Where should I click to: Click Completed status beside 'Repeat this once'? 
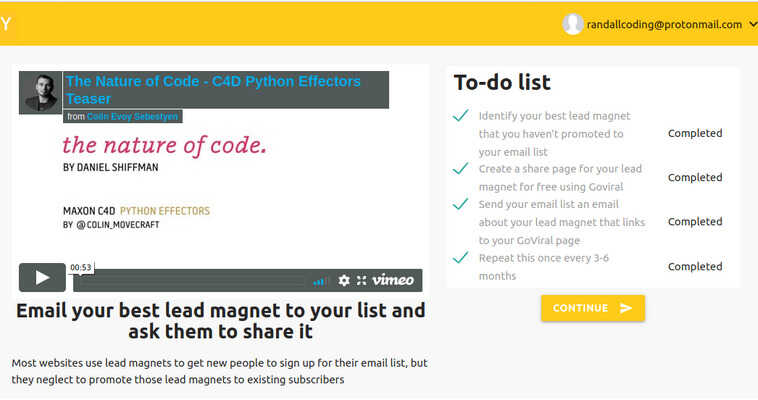click(x=695, y=267)
